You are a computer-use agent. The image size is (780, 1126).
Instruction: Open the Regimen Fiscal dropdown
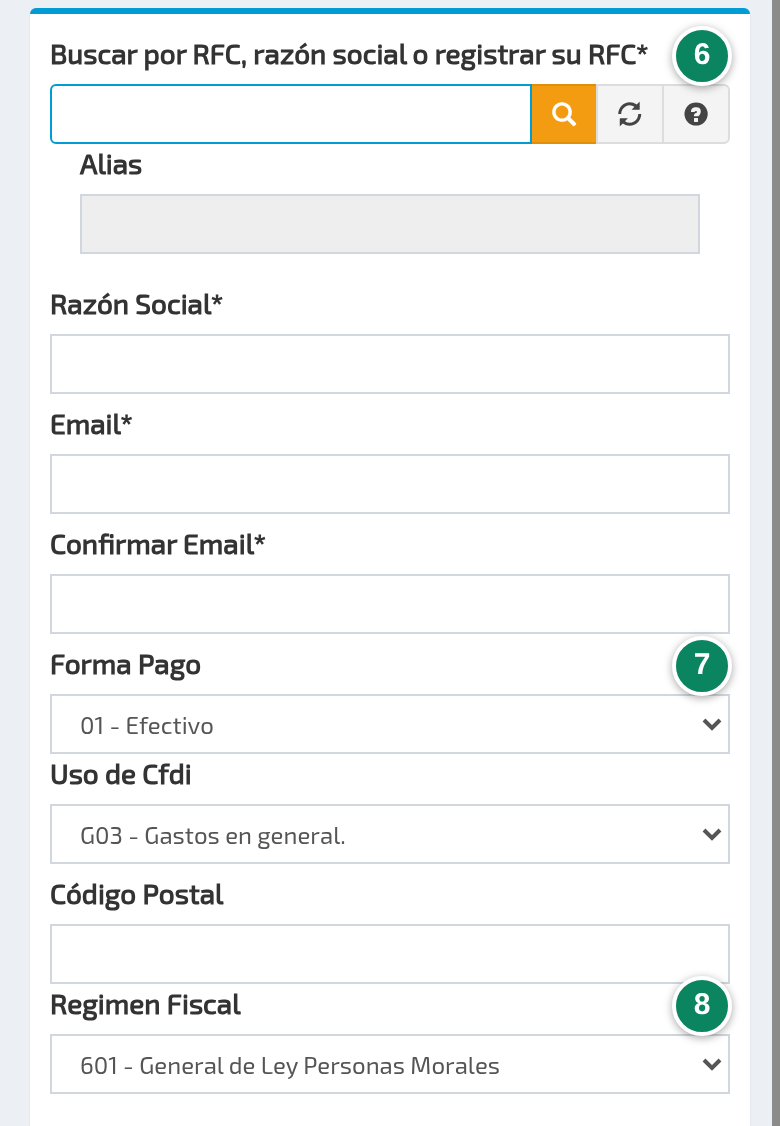click(390, 1064)
